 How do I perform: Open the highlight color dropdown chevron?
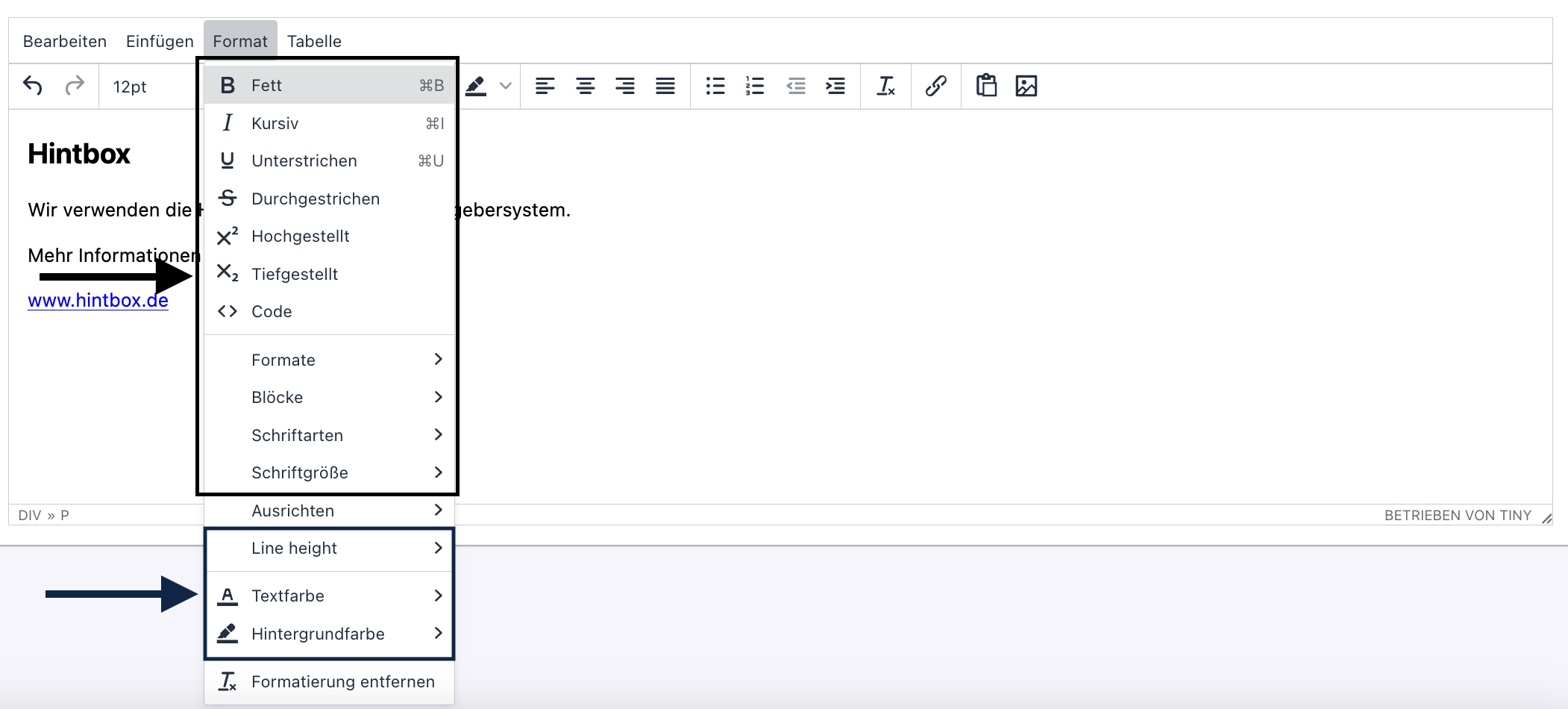pos(505,86)
